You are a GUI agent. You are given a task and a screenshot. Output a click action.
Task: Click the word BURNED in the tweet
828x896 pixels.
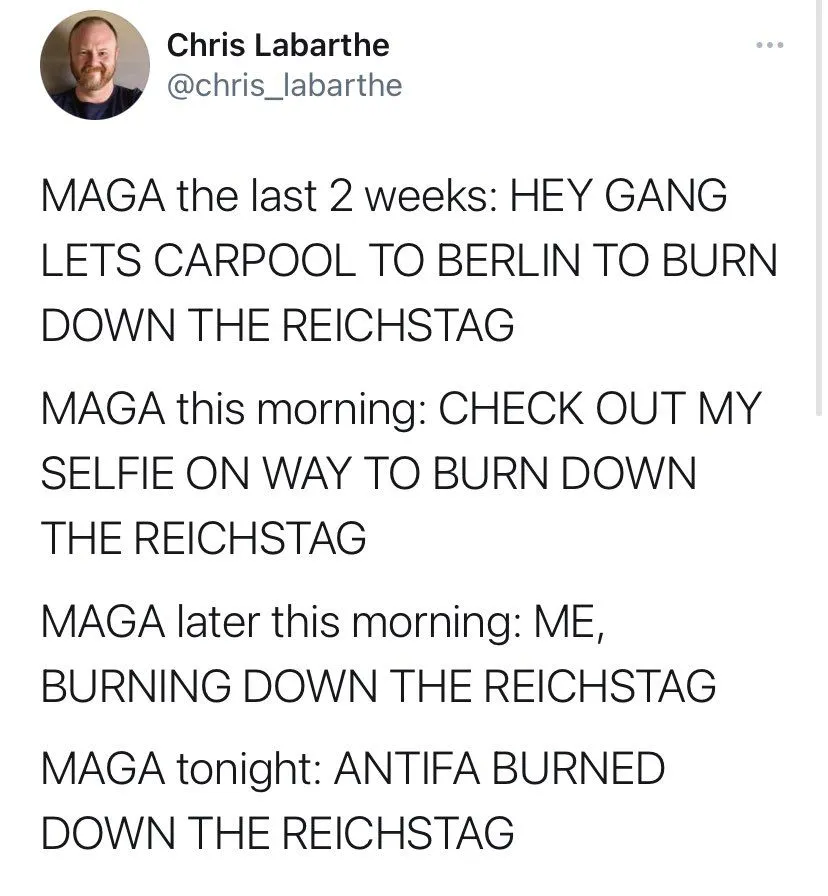(x=592, y=769)
